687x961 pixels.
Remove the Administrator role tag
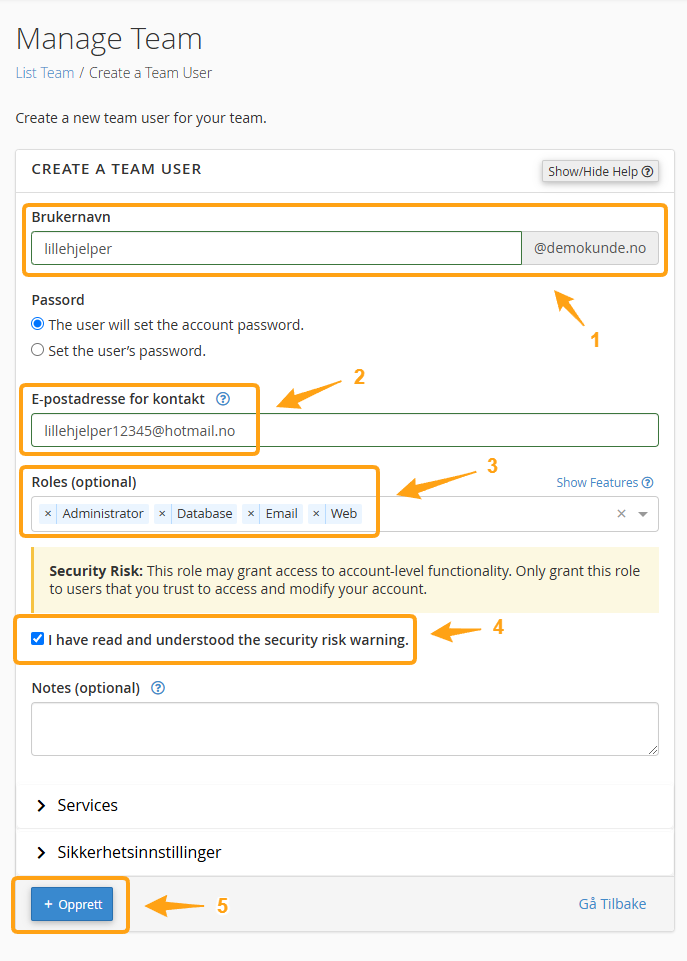pyautogui.click(x=48, y=514)
